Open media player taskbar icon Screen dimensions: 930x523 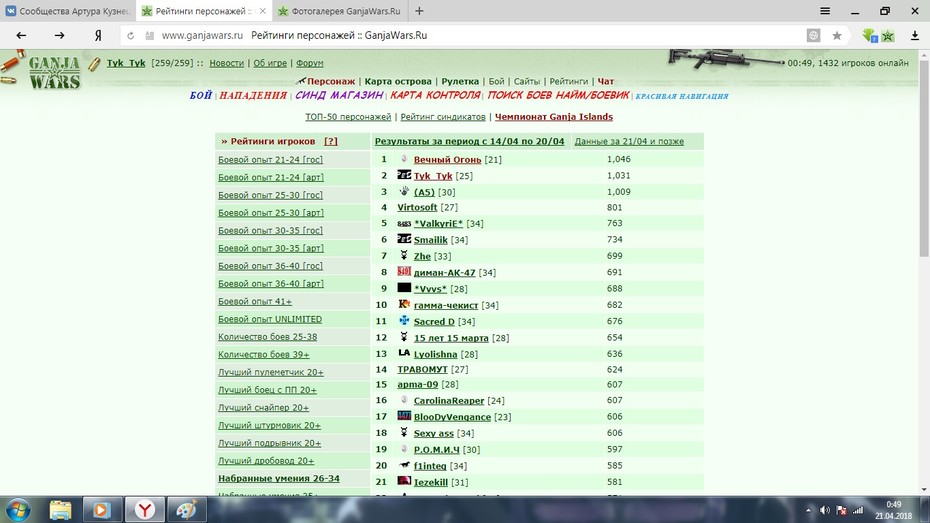pyautogui.click(x=101, y=509)
